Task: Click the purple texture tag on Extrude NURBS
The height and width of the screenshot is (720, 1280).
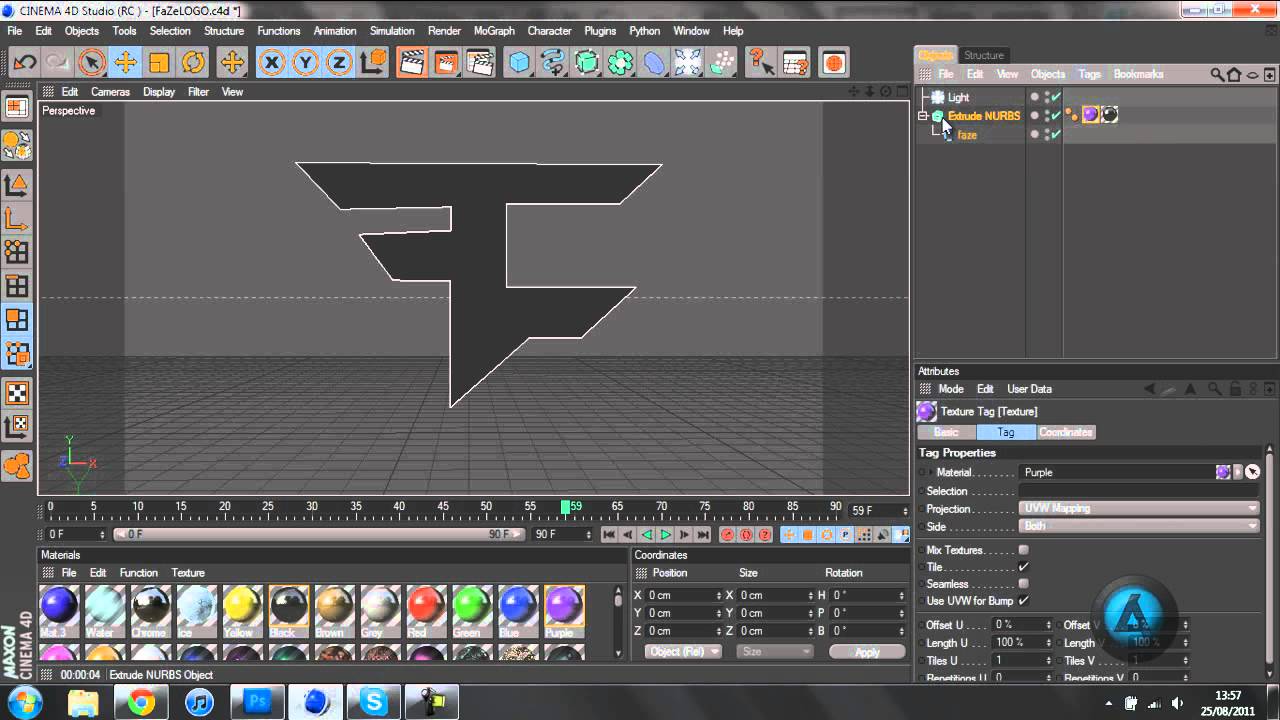Action: click(1090, 115)
